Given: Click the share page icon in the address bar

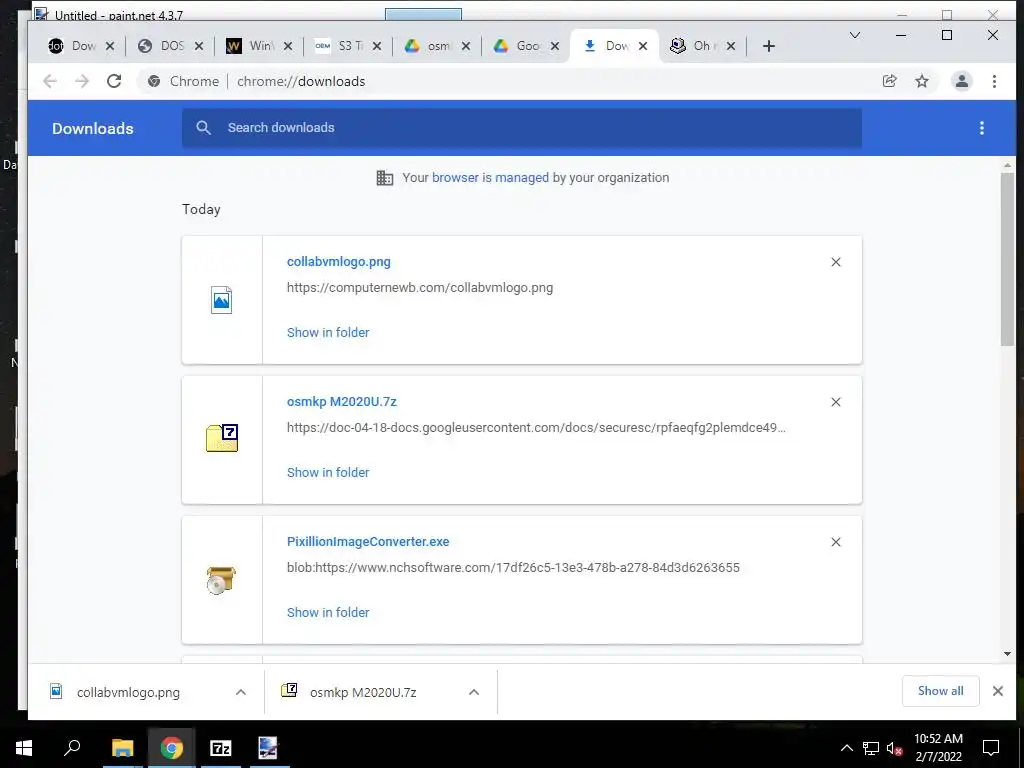Looking at the screenshot, I should click(889, 81).
